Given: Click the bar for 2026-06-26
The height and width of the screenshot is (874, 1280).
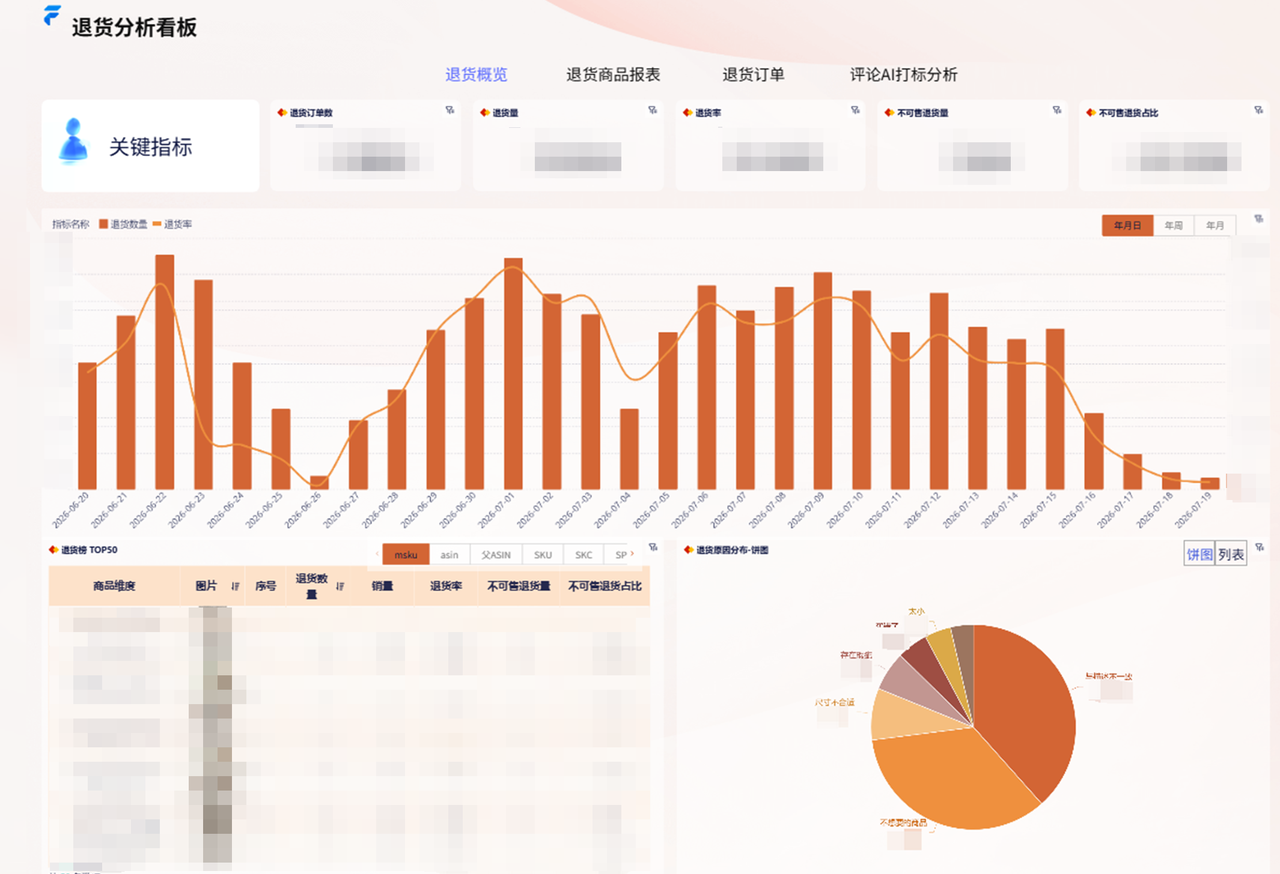Looking at the screenshot, I should coord(319,482).
